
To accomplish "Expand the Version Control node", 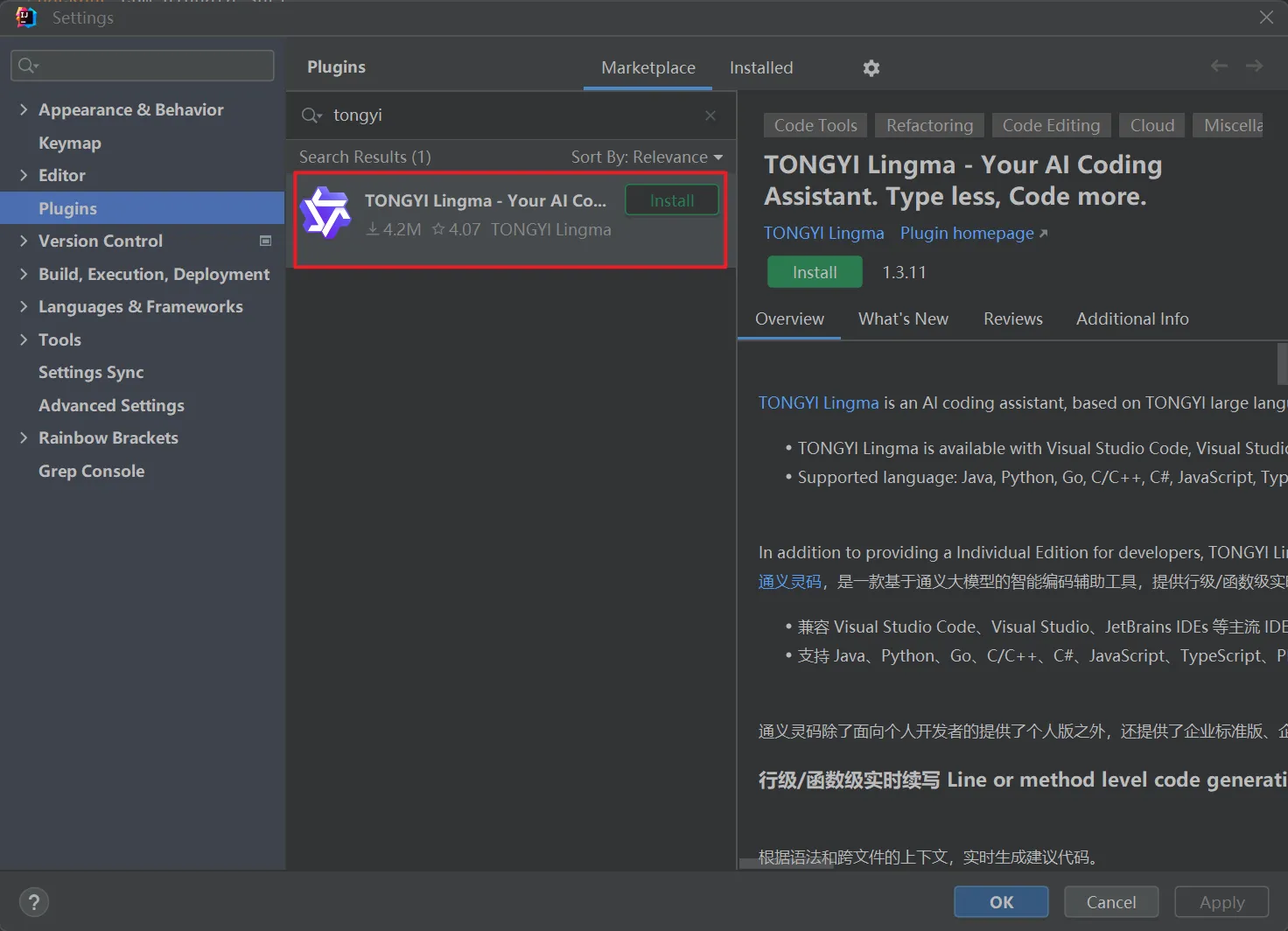I will (x=24, y=241).
